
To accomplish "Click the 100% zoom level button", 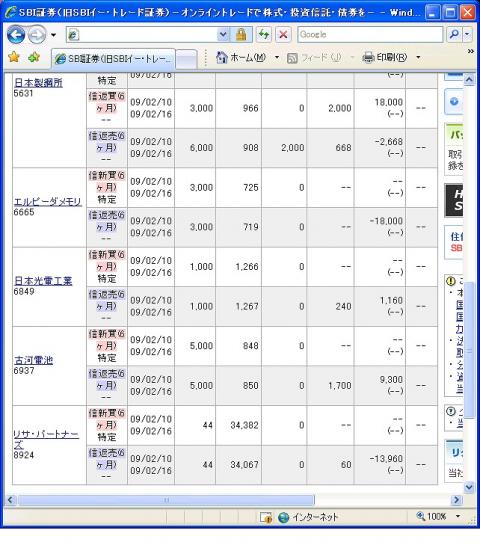I will 431,516.
